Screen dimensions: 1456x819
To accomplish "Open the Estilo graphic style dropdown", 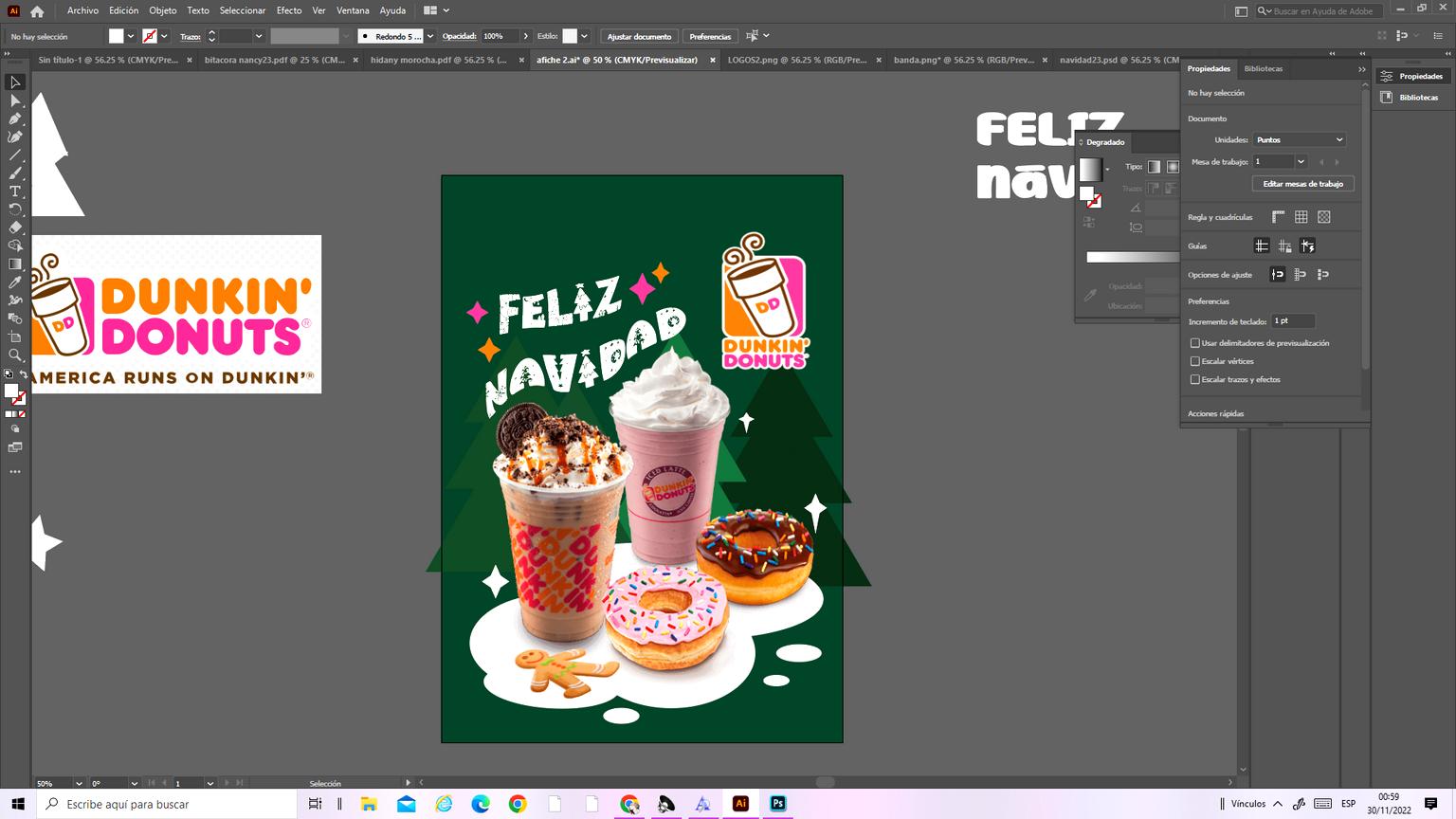I will (x=584, y=36).
